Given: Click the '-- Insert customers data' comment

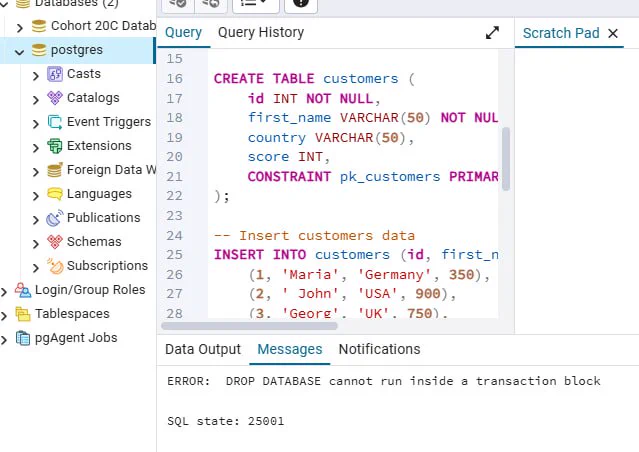Looking at the screenshot, I should tap(314, 236).
